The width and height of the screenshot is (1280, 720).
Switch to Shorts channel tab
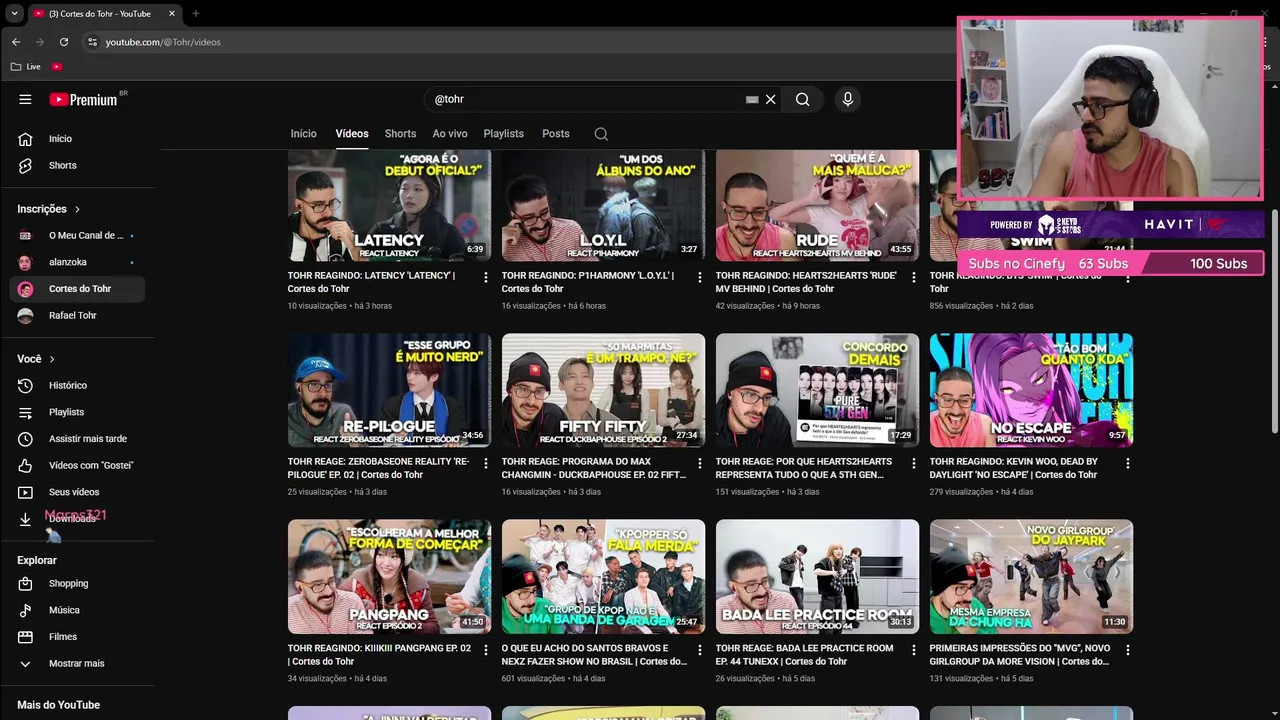tap(400, 134)
